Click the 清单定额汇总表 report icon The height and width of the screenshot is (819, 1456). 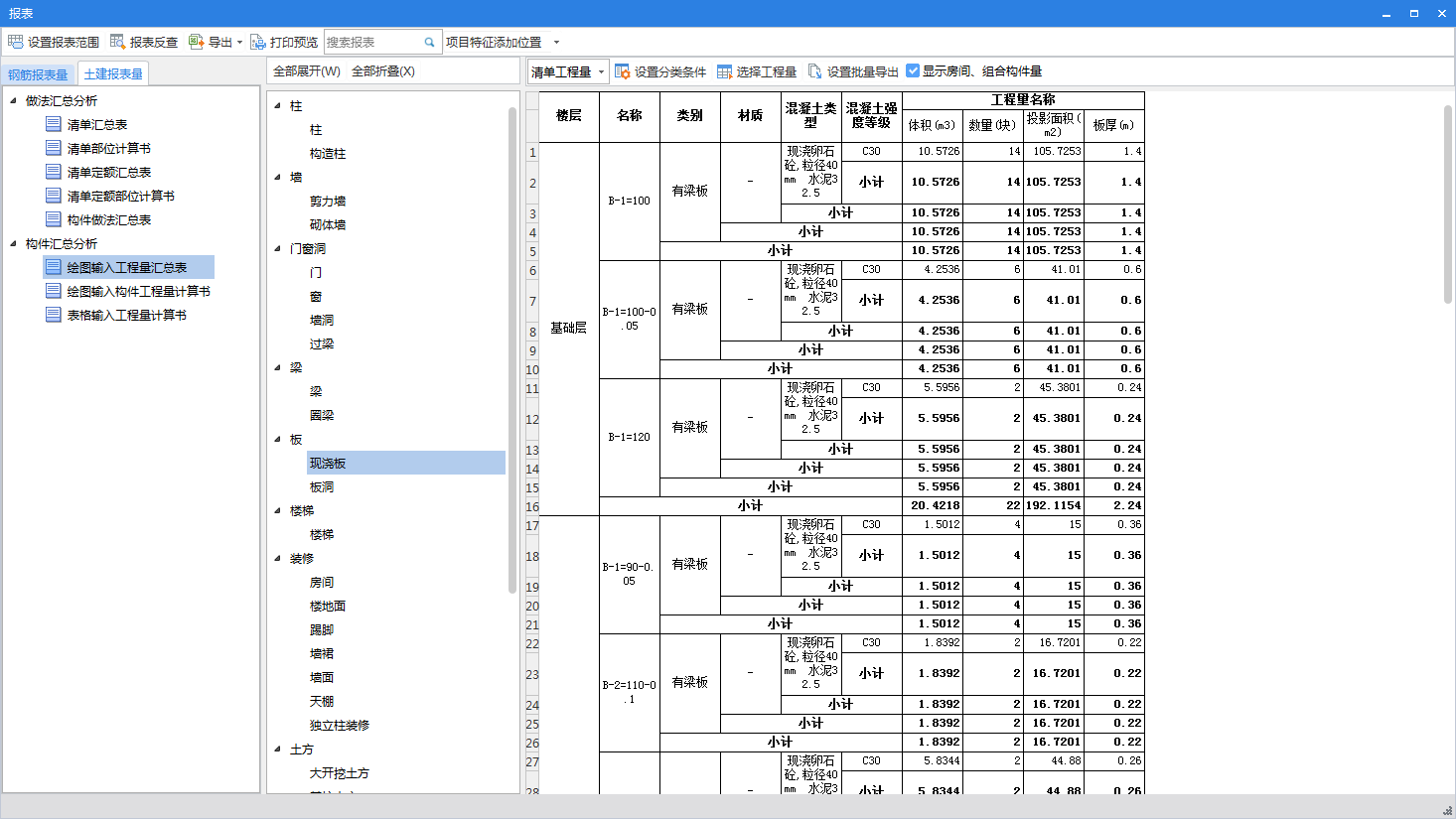pos(54,172)
